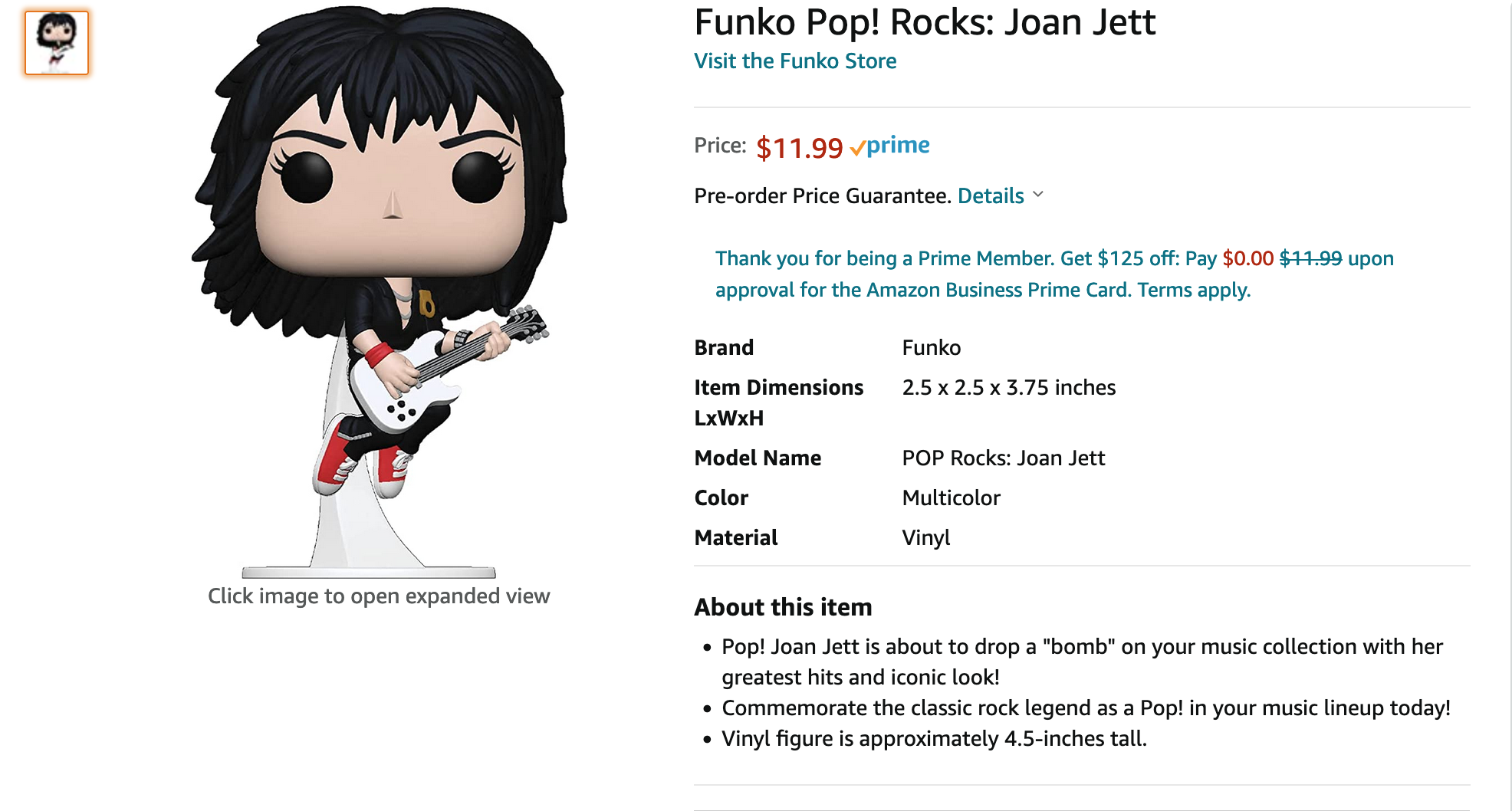1512x811 pixels.
Task: Click the About this item heading
Action: point(783,607)
